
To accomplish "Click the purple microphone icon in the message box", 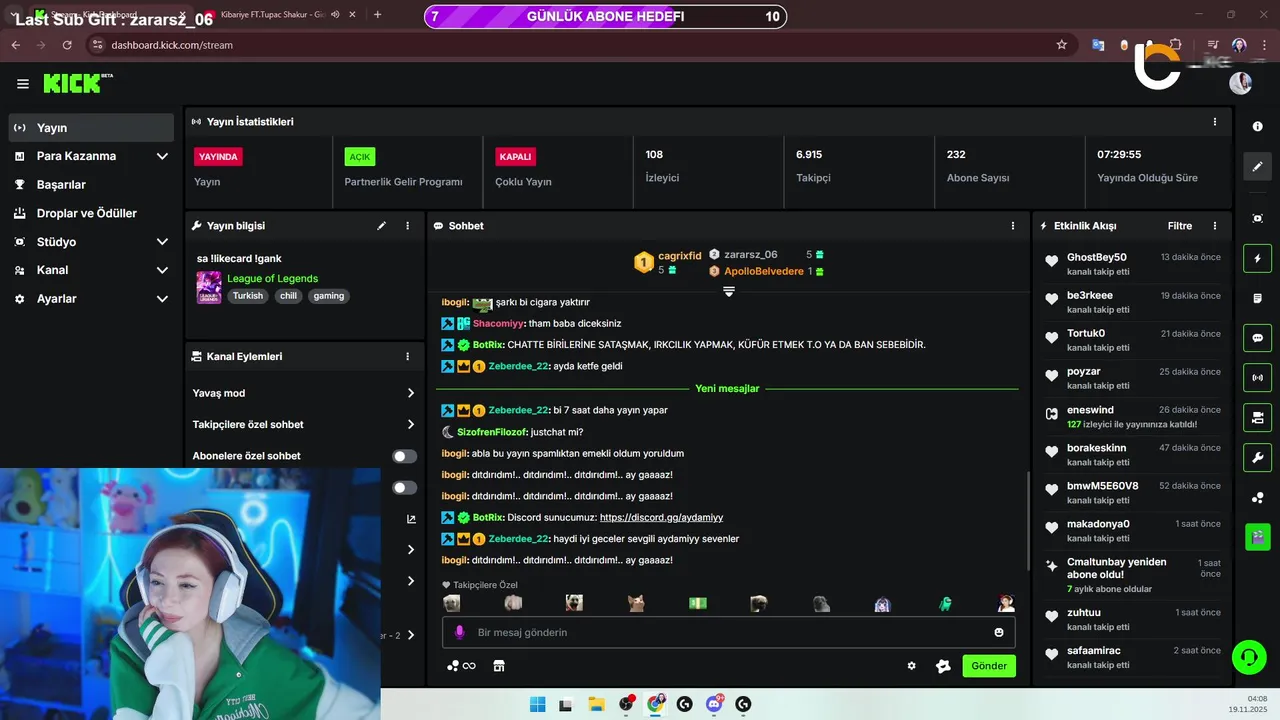I will [460, 632].
